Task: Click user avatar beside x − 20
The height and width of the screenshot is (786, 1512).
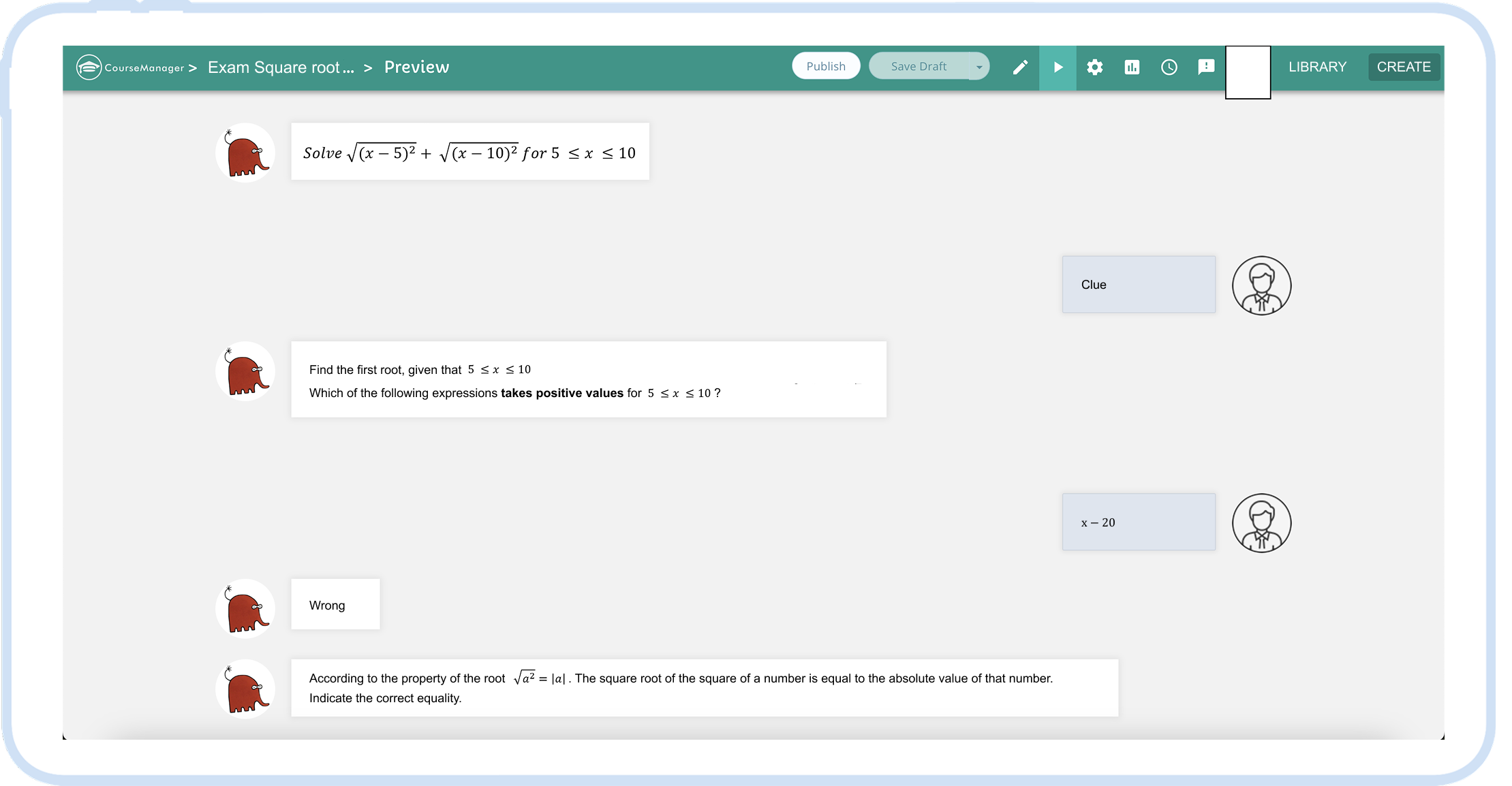Action: pyautogui.click(x=1261, y=522)
